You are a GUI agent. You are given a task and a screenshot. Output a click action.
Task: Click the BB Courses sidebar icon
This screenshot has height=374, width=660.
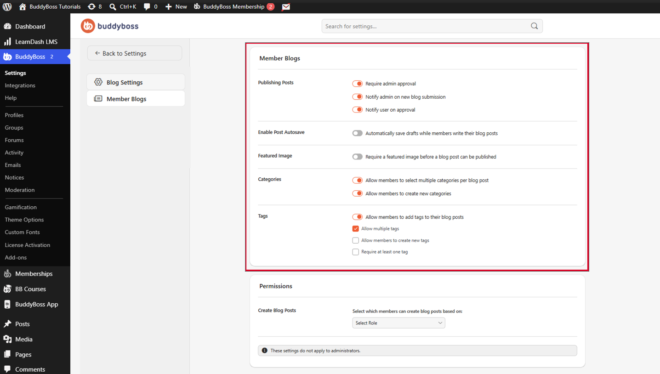click(8, 289)
